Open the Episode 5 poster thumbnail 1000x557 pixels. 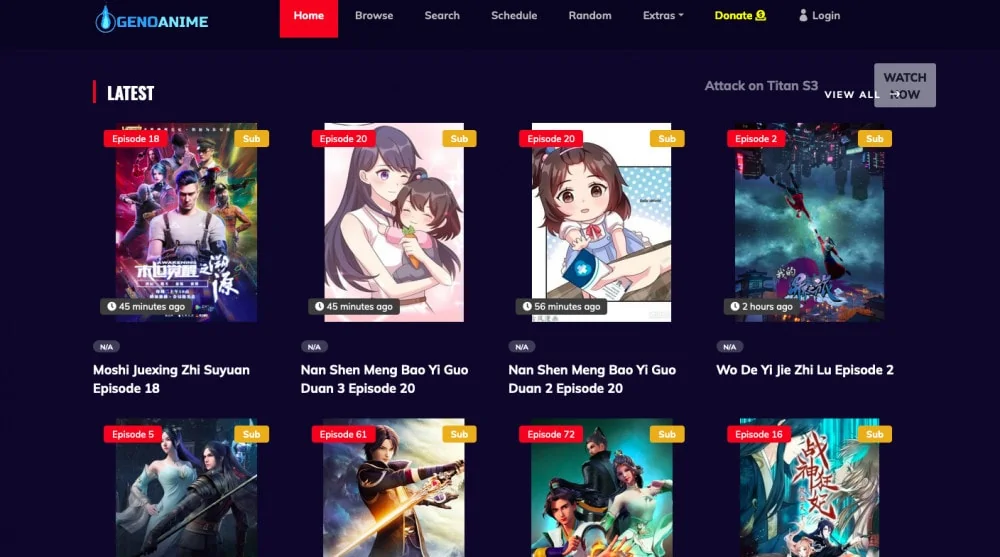(x=186, y=488)
